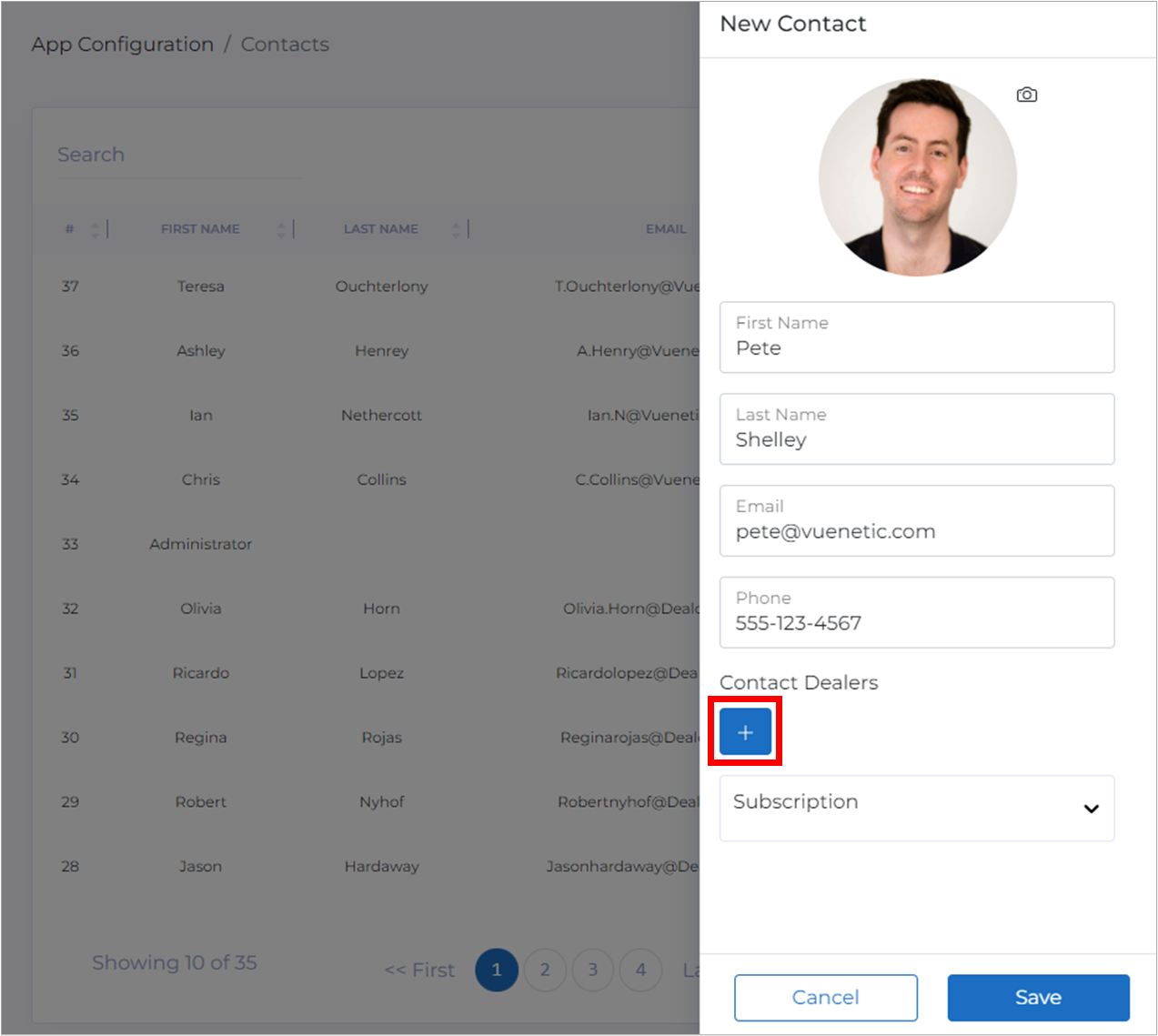1158x1036 pixels.
Task: Click the Save button
Action: click(1038, 997)
